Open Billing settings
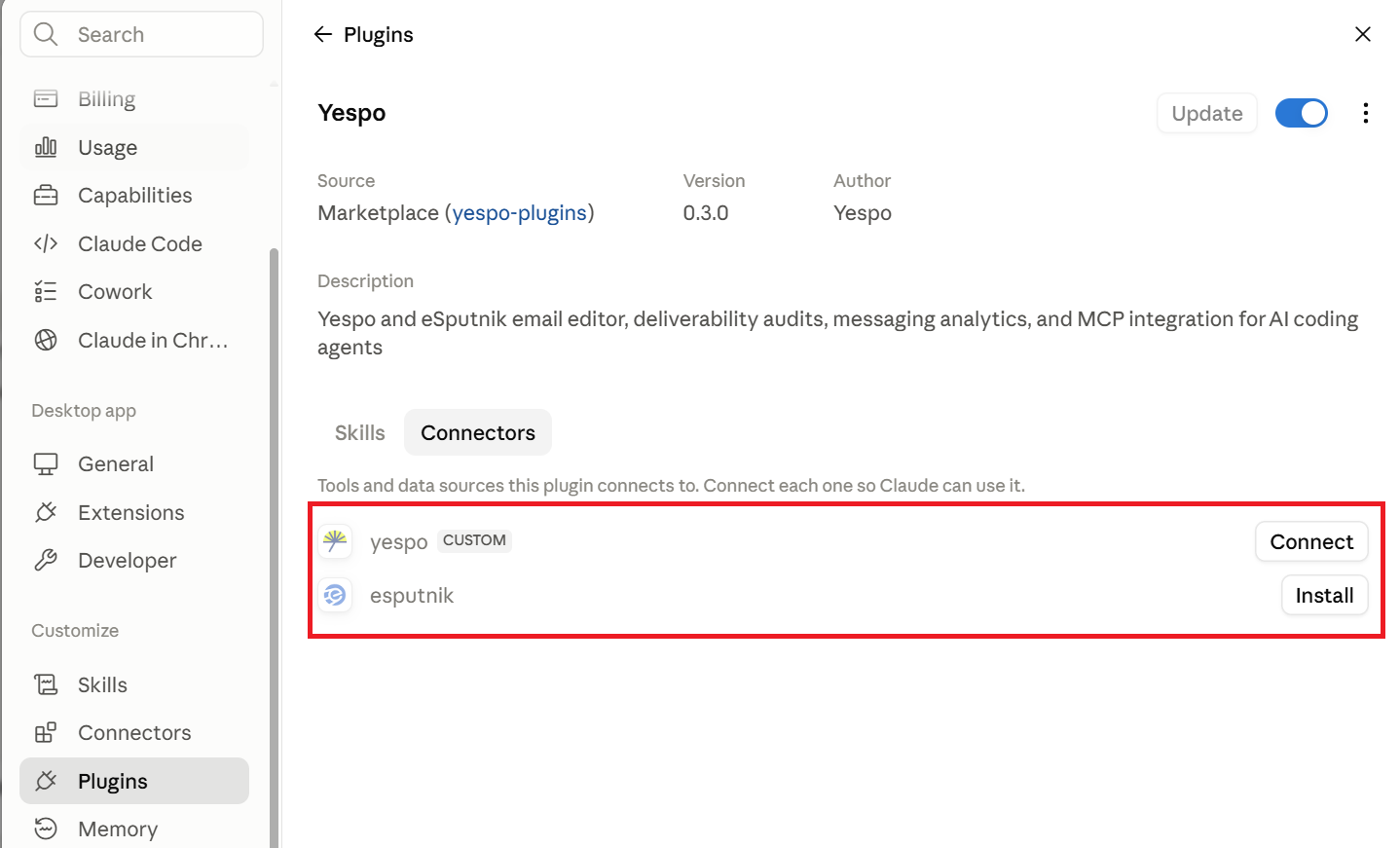Image resolution: width=1400 pixels, height=848 pixels. pos(134,98)
